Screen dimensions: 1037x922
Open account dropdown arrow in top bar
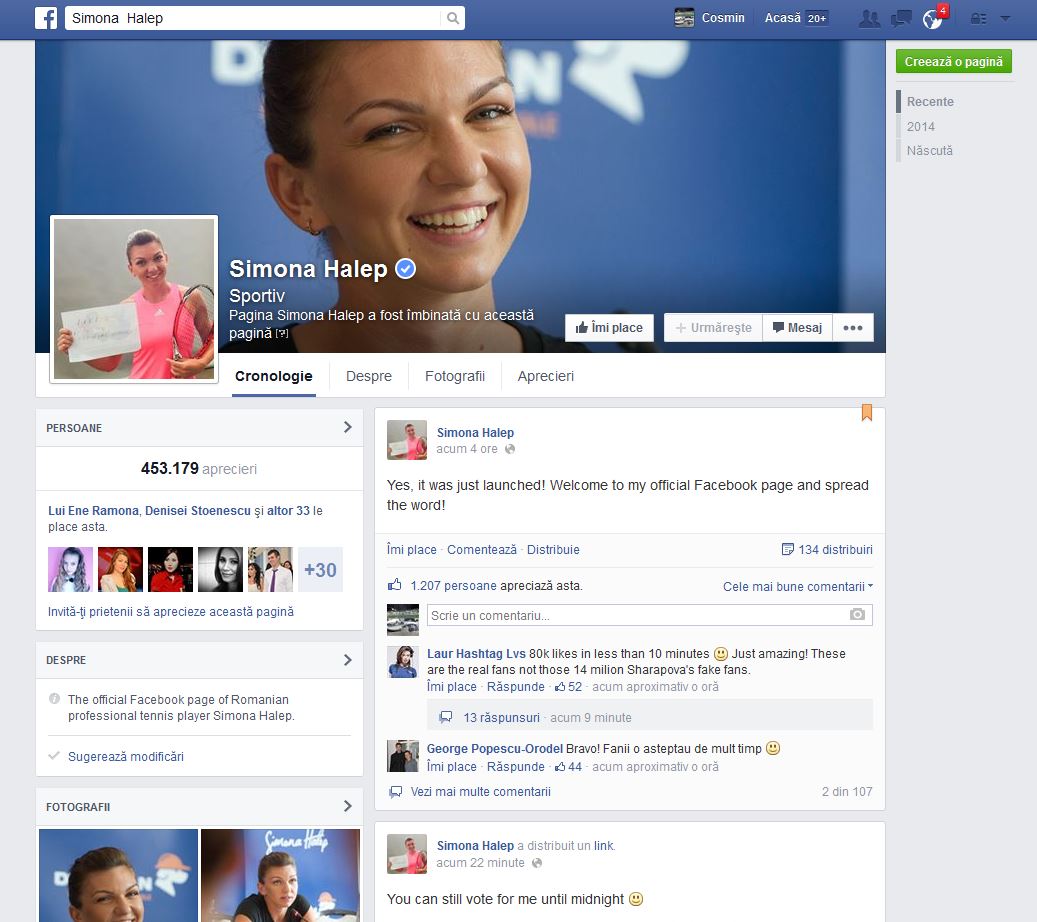point(1005,18)
